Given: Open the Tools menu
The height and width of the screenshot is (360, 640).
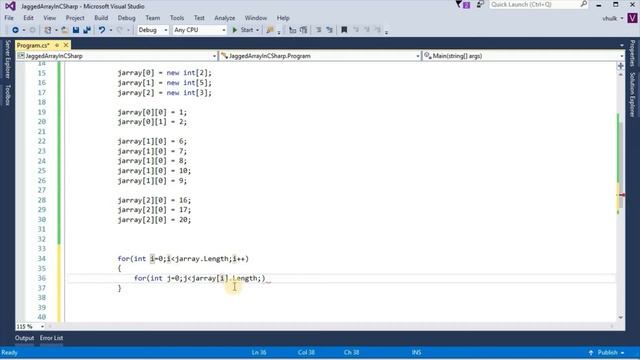Looking at the screenshot, I should tap(177, 18).
